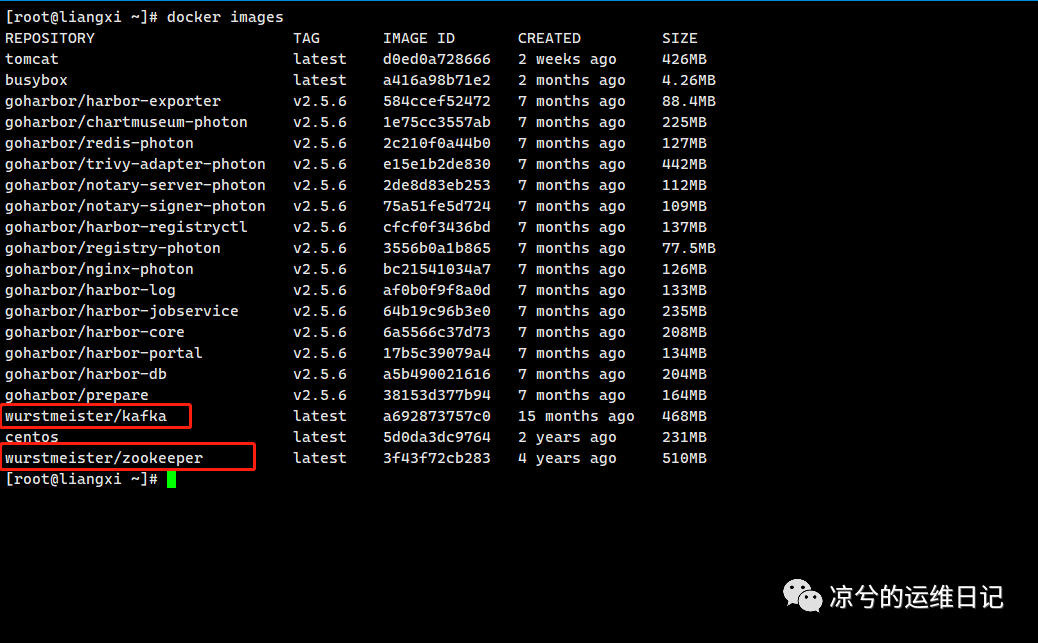Select the IMAGE ID column header

click(x=419, y=38)
